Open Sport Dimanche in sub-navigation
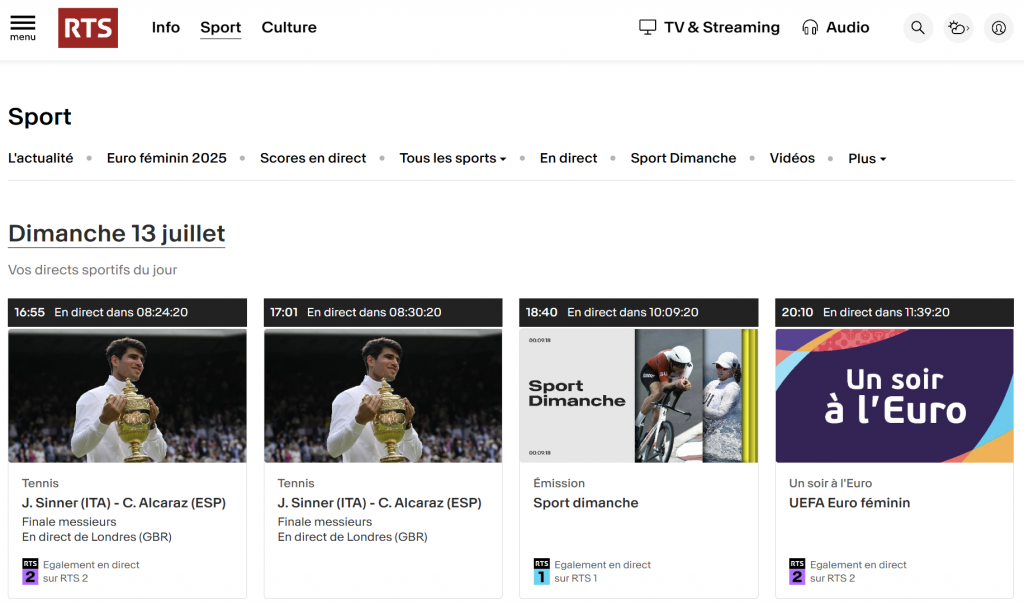This screenshot has width=1024, height=604. 683,158
